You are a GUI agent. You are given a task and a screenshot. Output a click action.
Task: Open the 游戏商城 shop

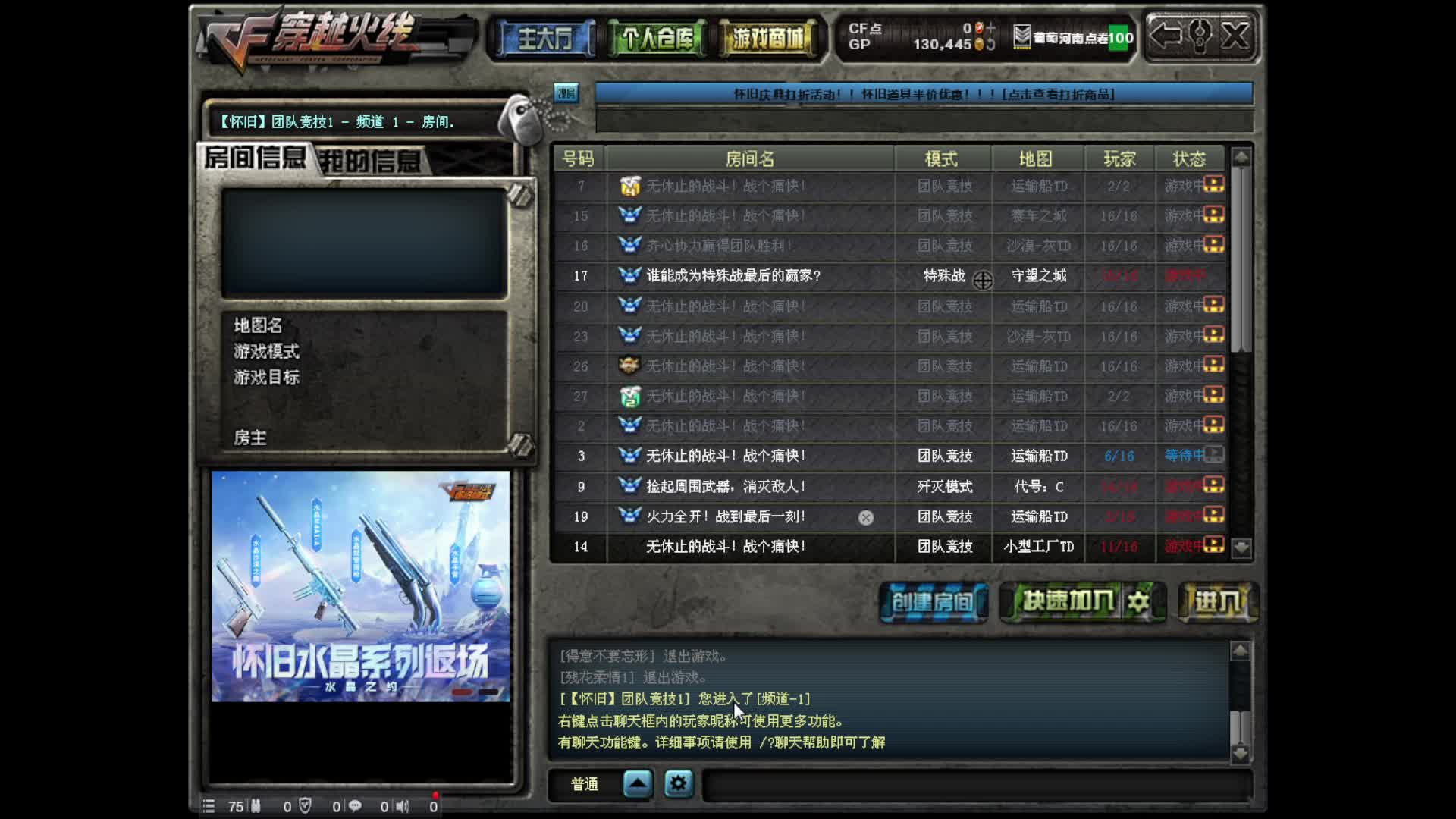pos(767,38)
